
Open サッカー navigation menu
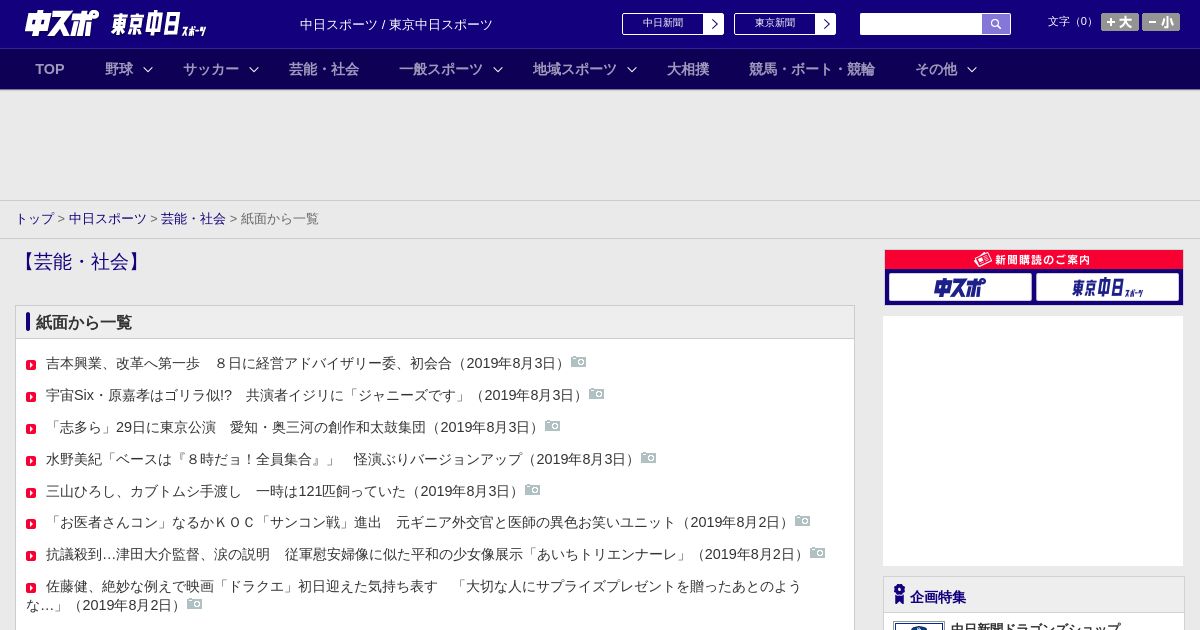tap(211, 69)
